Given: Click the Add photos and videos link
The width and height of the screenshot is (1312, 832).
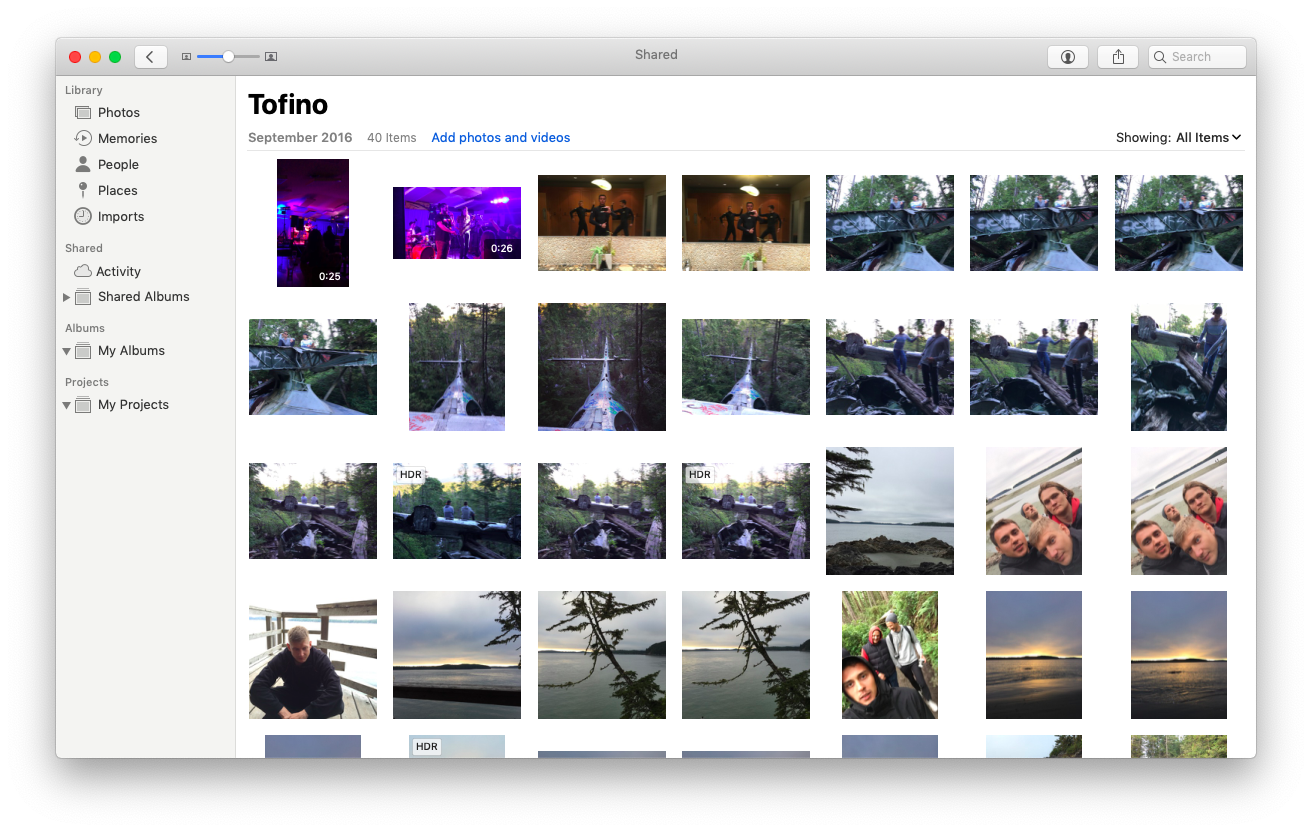Looking at the screenshot, I should (x=501, y=138).
